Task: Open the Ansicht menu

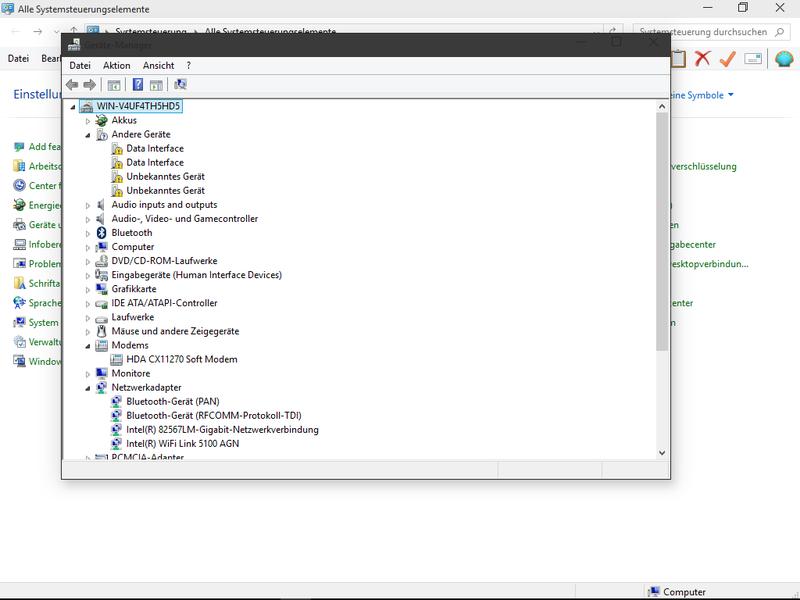Action: tap(158, 66)
